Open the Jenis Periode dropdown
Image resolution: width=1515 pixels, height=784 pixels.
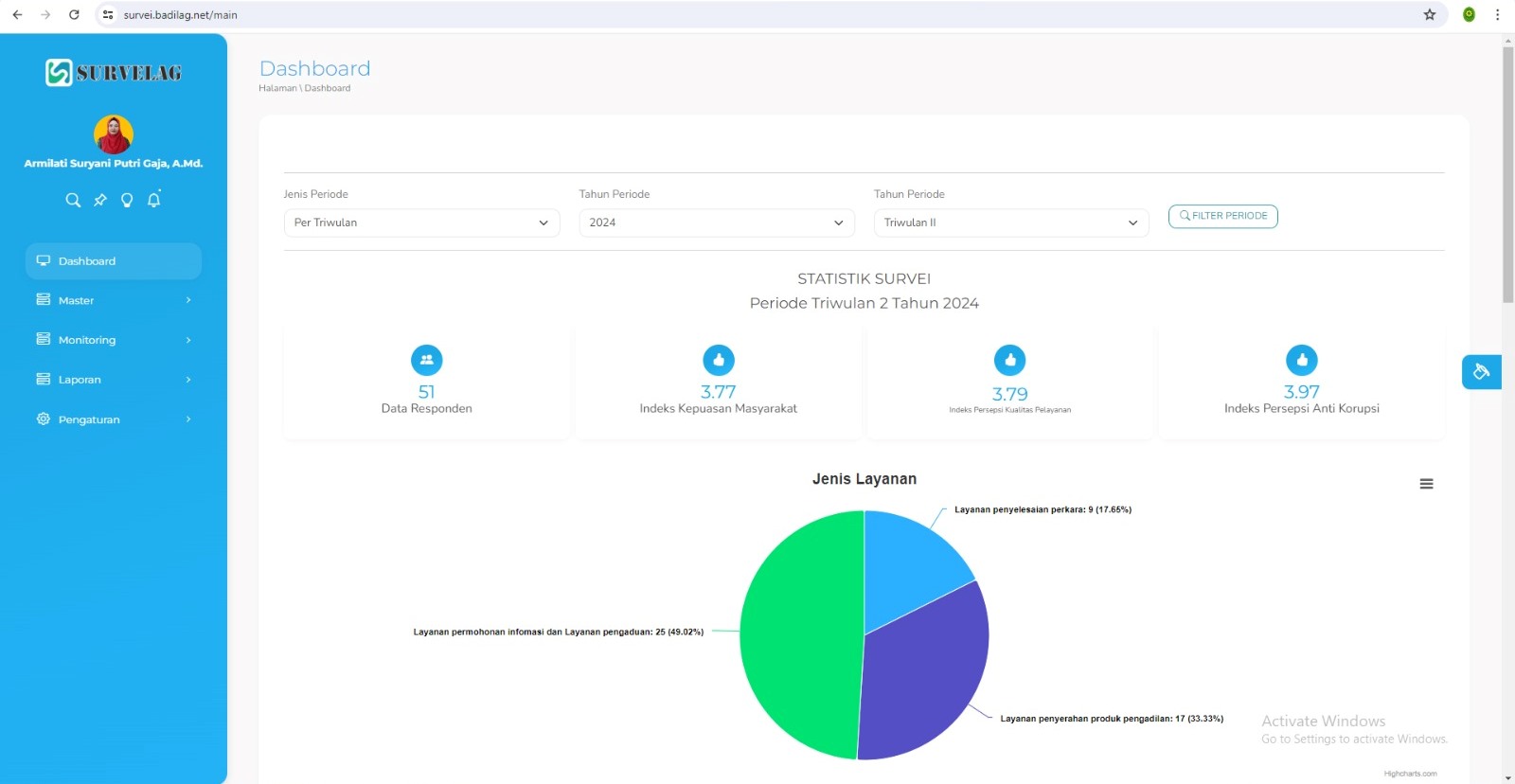(421, 223)
